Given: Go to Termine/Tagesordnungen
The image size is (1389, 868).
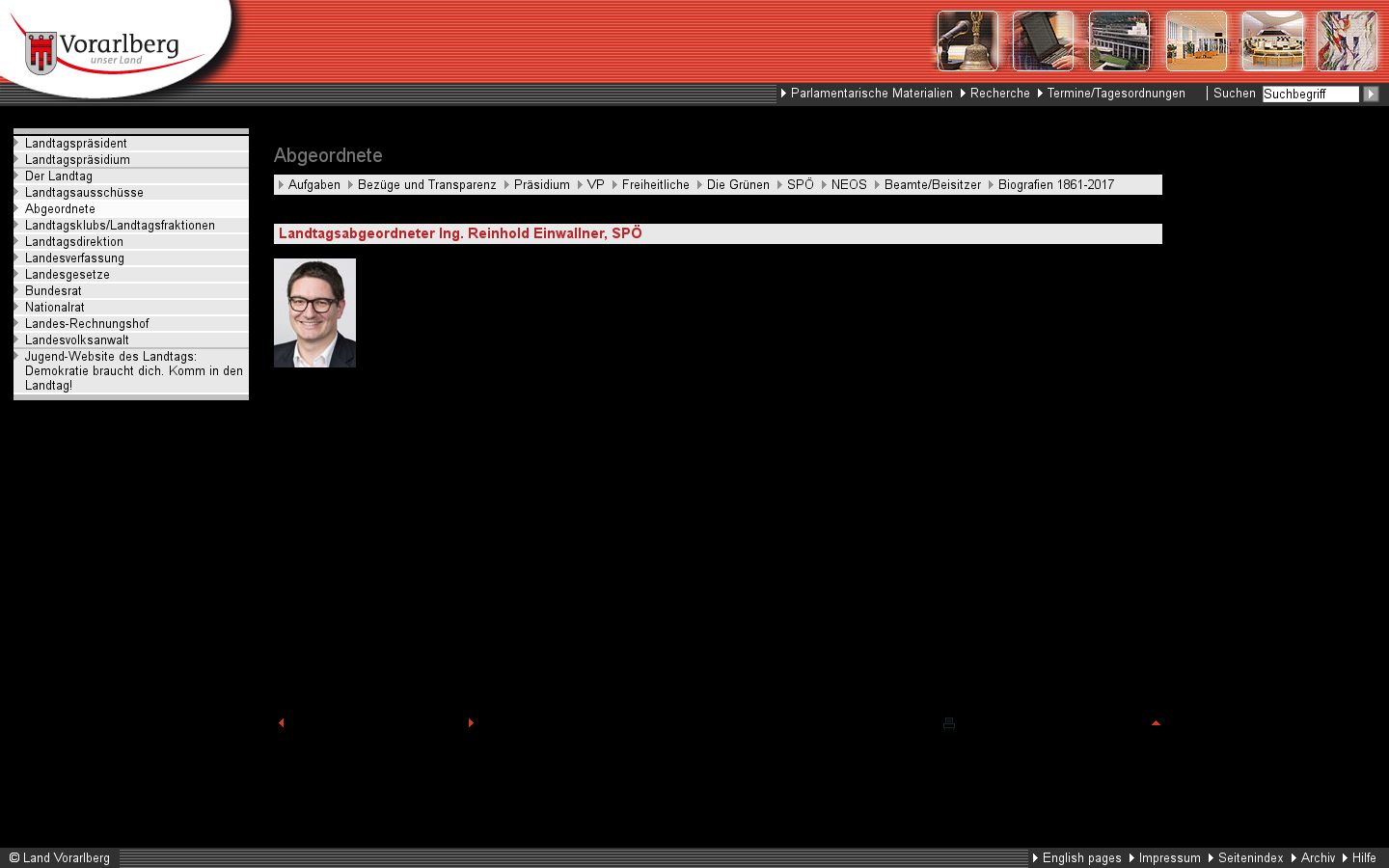Looking at the screenshot, I should (x=1116, y=94).
